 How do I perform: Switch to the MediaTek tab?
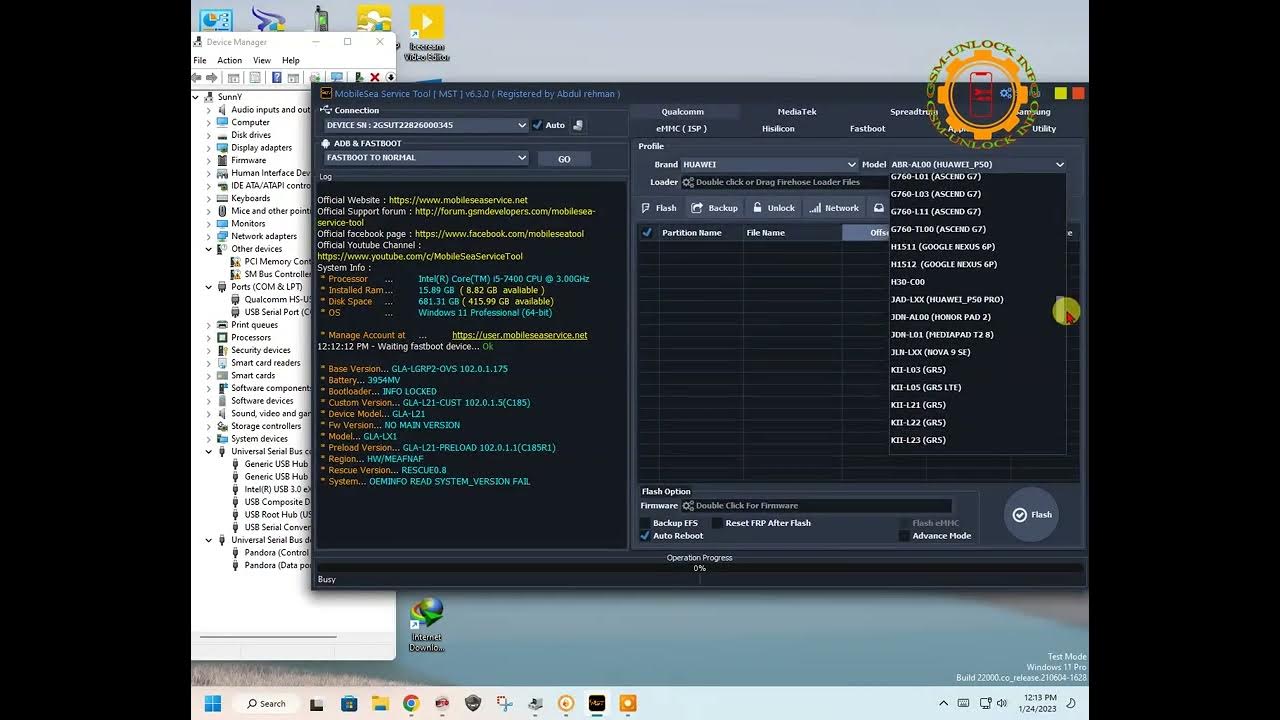[x=797, y=112]
